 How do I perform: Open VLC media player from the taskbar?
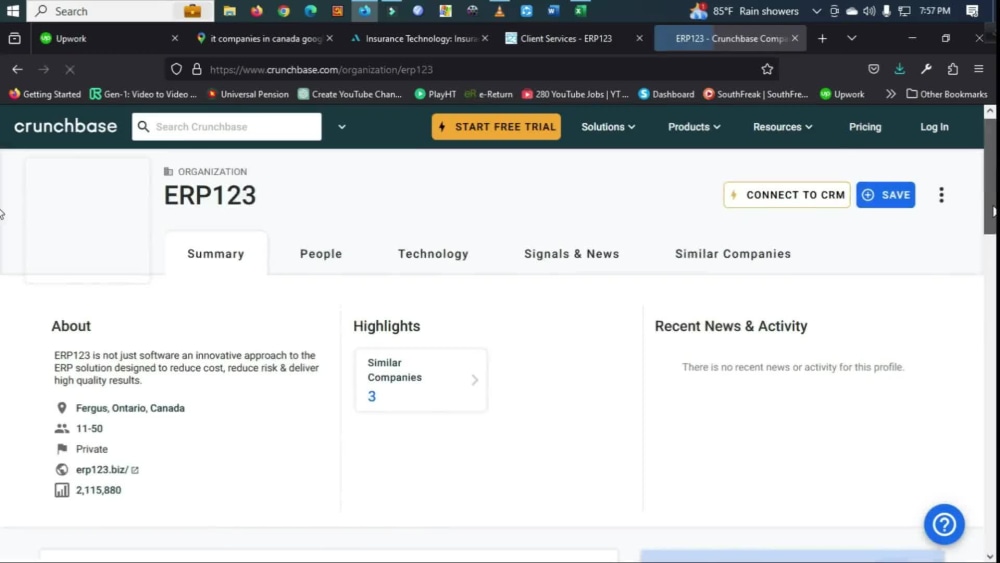pyautogui.click(x=499, y=11)
